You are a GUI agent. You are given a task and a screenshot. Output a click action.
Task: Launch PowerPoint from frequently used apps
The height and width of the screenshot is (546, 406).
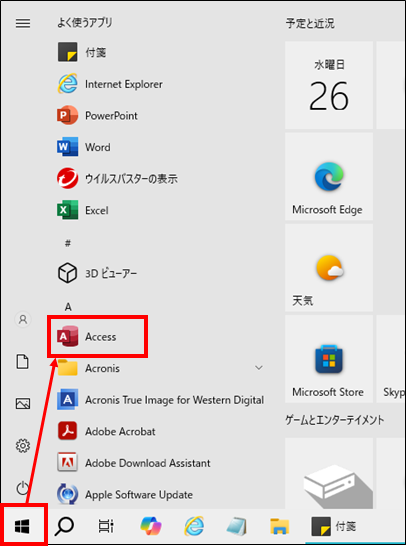97,116
